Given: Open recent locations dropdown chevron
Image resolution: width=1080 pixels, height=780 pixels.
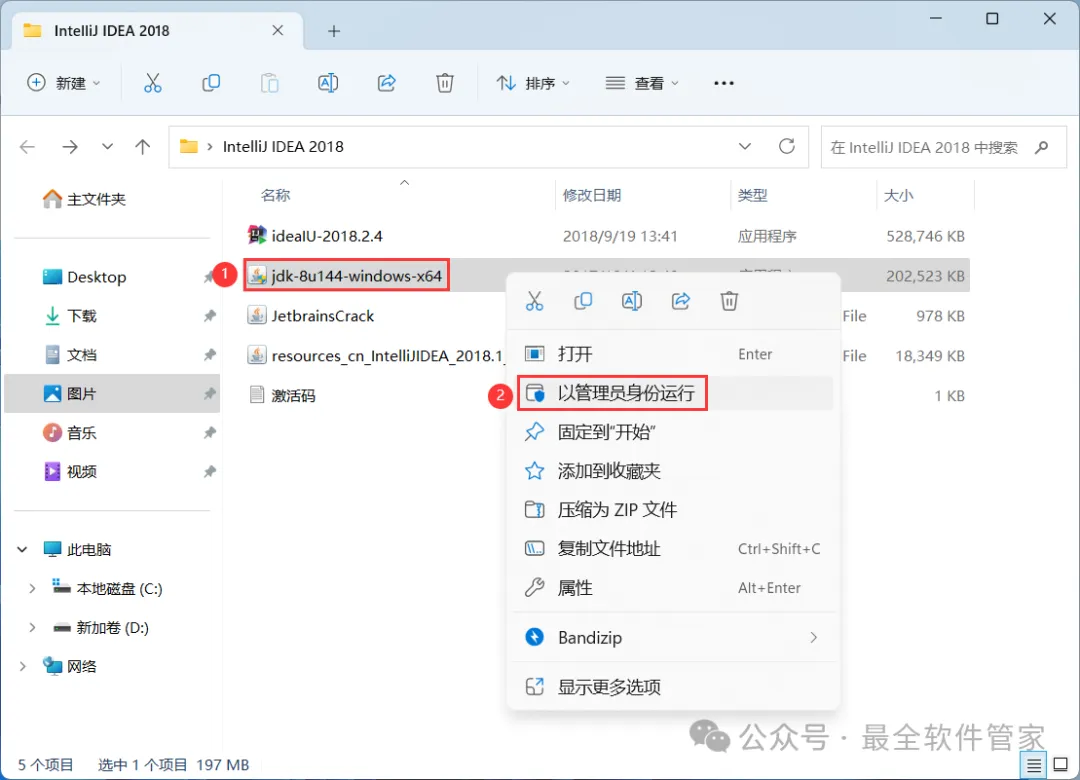Looking at the screenshot, I should pyautogui.click(x=107, y=147).
